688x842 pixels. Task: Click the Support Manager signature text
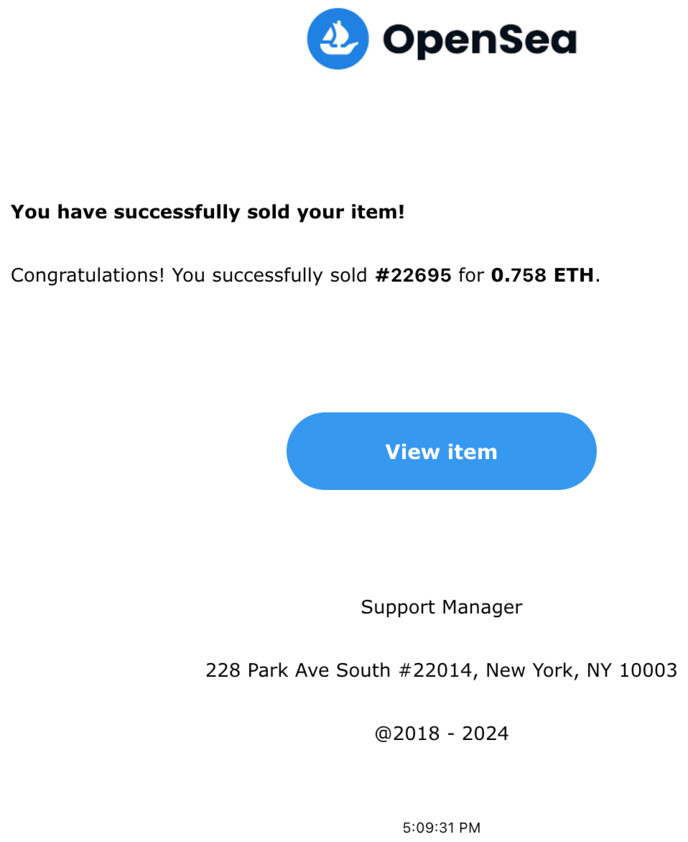tap(441, 607)
